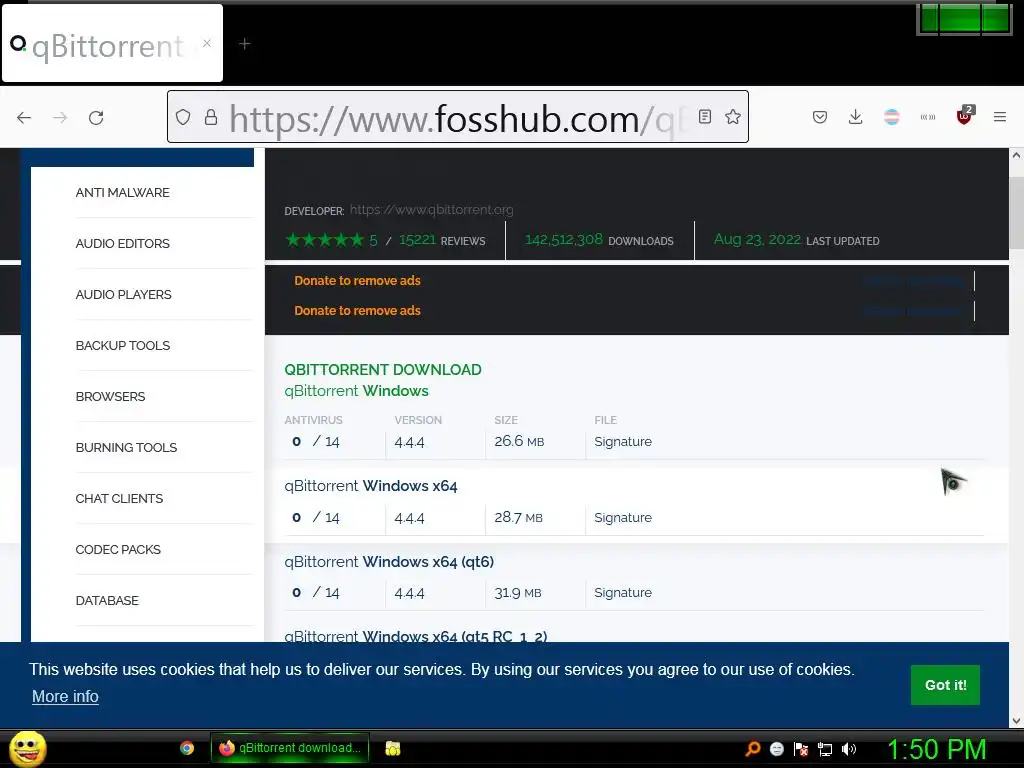Viewport: 1024px width, 768px height.
Task: Open network connection tray icon
Action: point(825,749)
